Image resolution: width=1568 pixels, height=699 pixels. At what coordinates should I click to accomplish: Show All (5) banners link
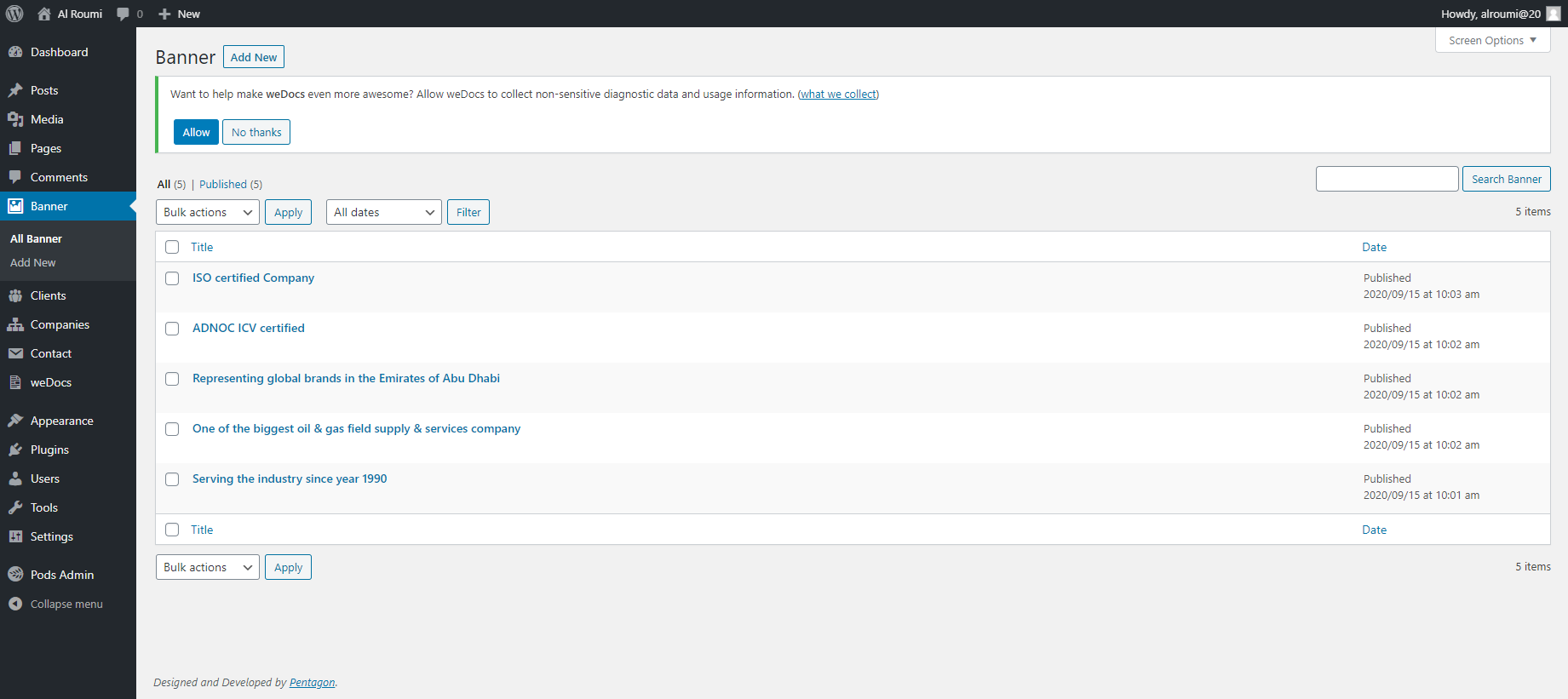tap(171, 184)
